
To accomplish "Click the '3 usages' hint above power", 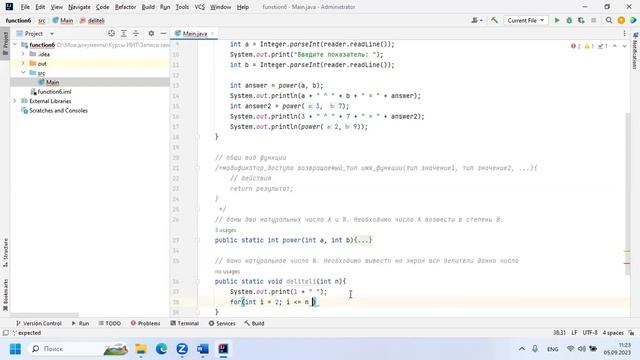I will pos(225,230).
